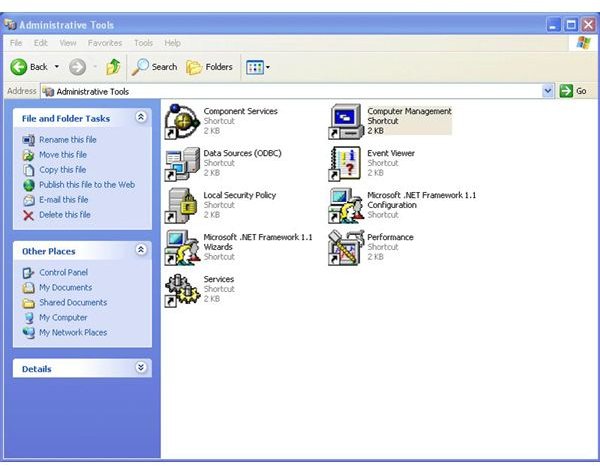Viewport: 600px width, 466px height.
Task: Open the Views dropdown arrow
Action: pyautogui.click(x=268, y=67)
